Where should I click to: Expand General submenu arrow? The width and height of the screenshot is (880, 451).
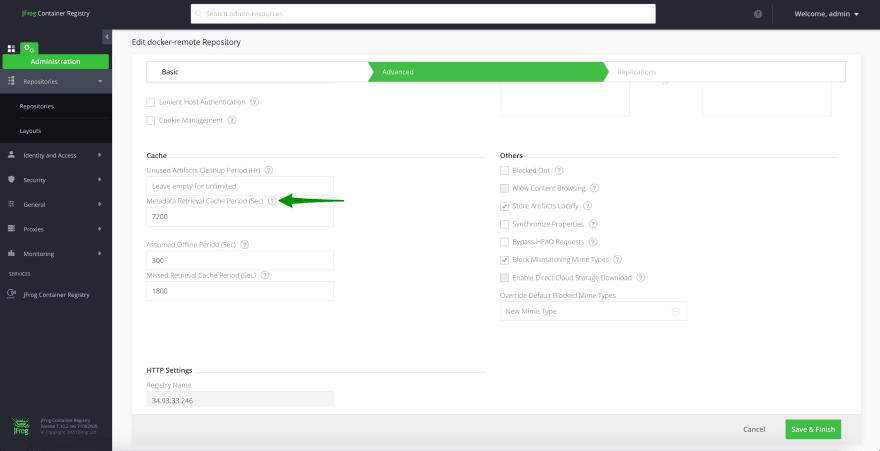point(100,205)
